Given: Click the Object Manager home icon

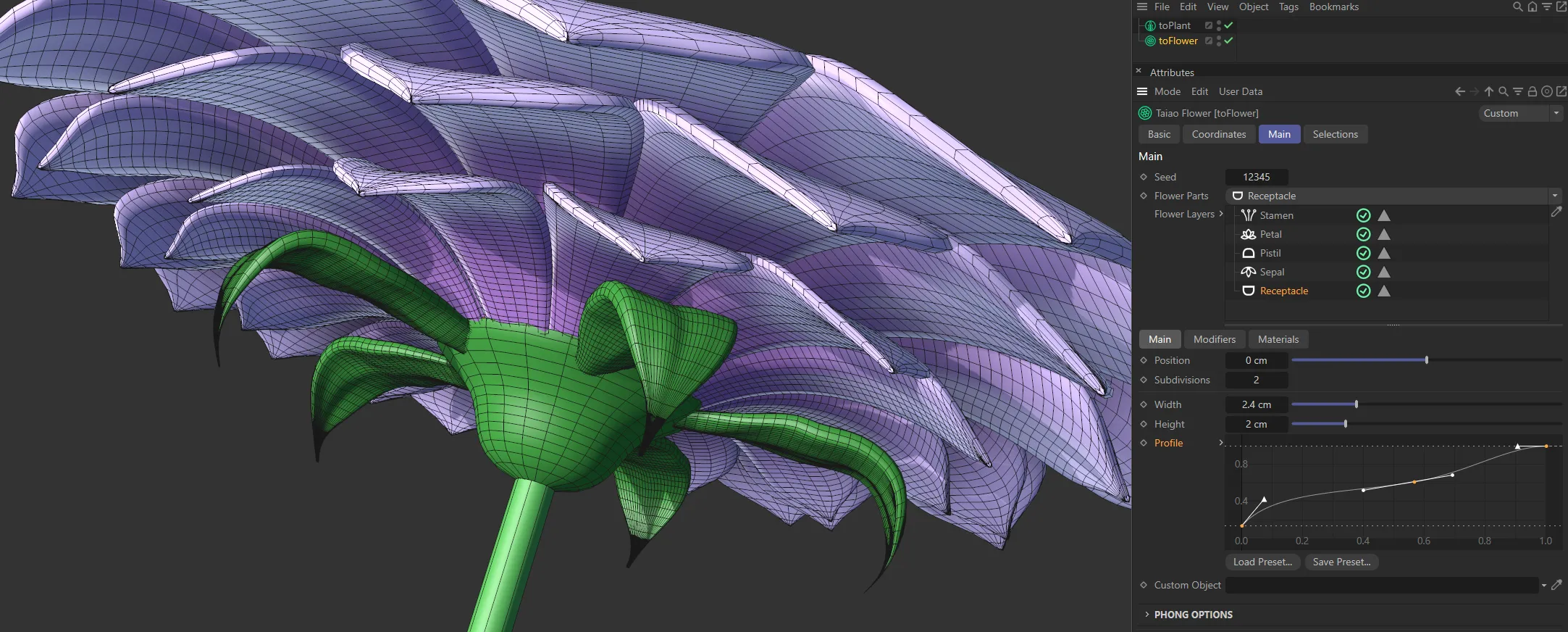Looking at the screenshot, I should click(1533, 7).
